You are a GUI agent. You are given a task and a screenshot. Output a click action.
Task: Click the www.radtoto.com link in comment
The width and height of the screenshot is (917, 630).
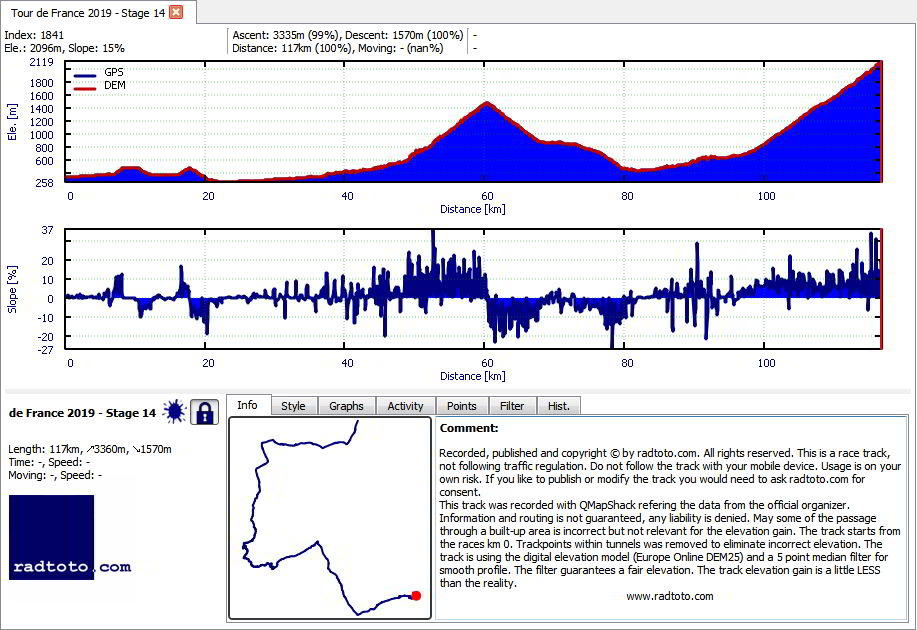pos(670,596)
